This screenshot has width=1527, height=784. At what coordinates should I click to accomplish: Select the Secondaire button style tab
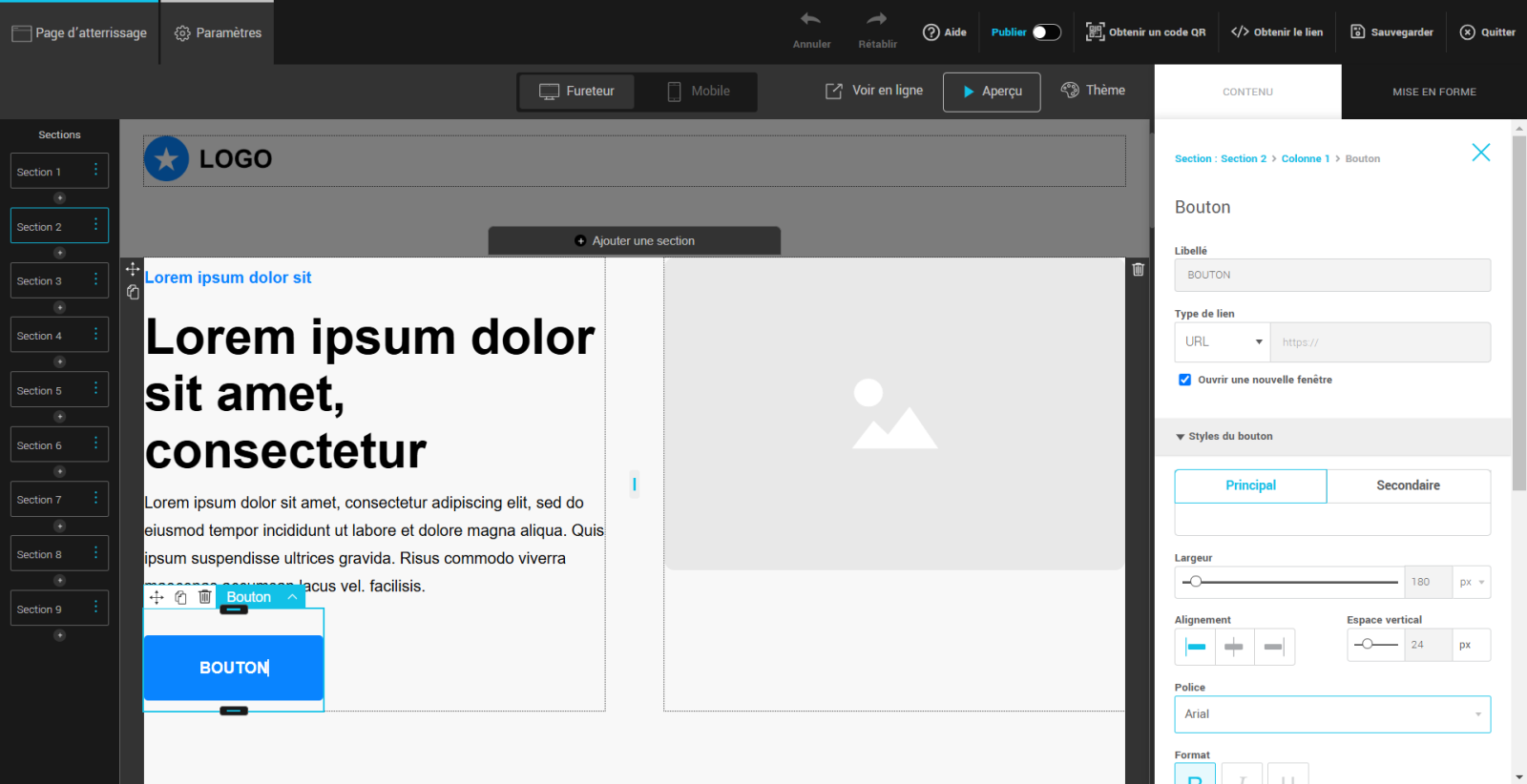(x=1408, y=485)
